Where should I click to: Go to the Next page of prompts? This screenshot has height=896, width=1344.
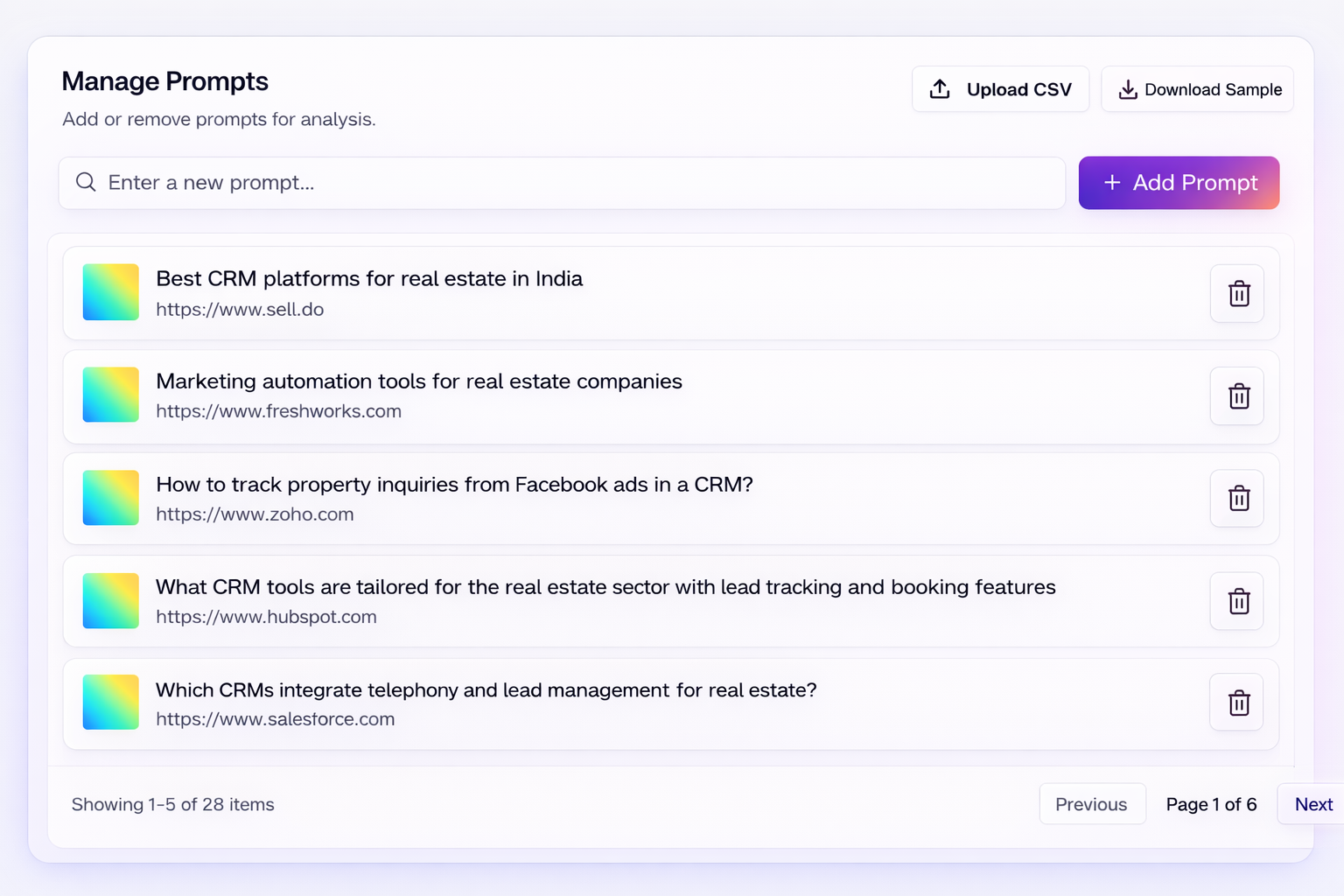tap(1312, 804)
